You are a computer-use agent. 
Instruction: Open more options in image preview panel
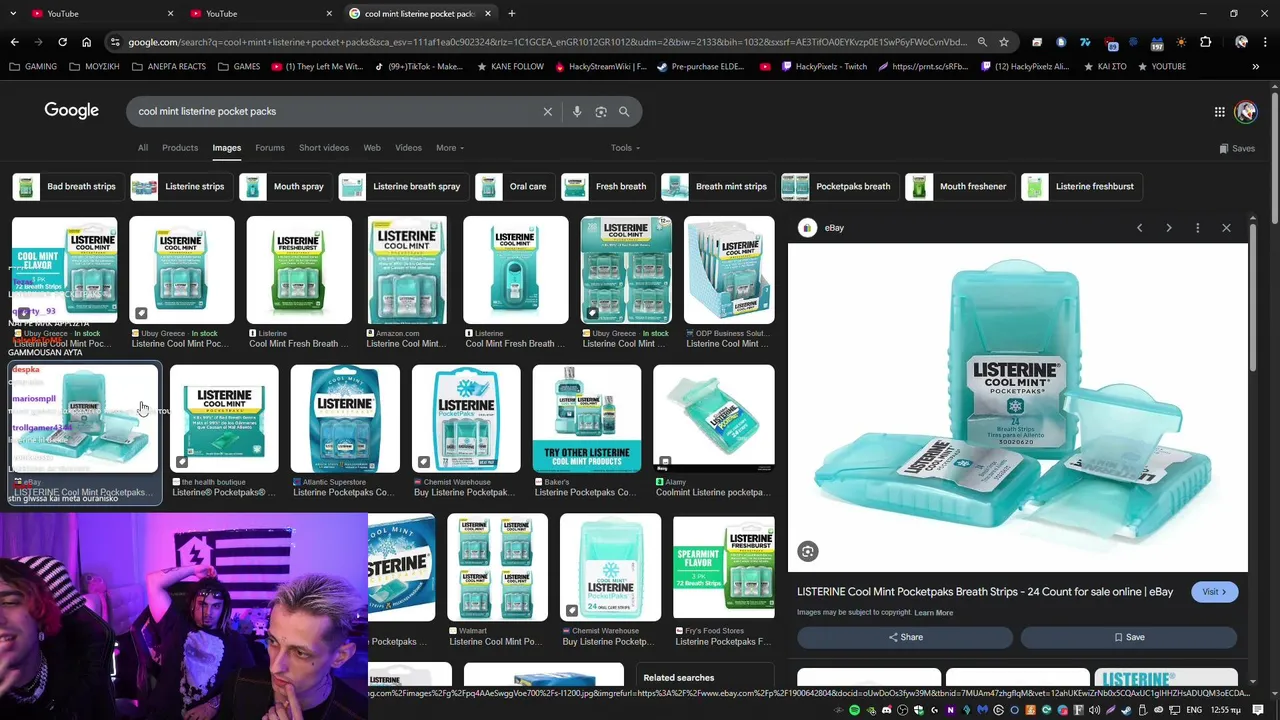coord(1197,228)
